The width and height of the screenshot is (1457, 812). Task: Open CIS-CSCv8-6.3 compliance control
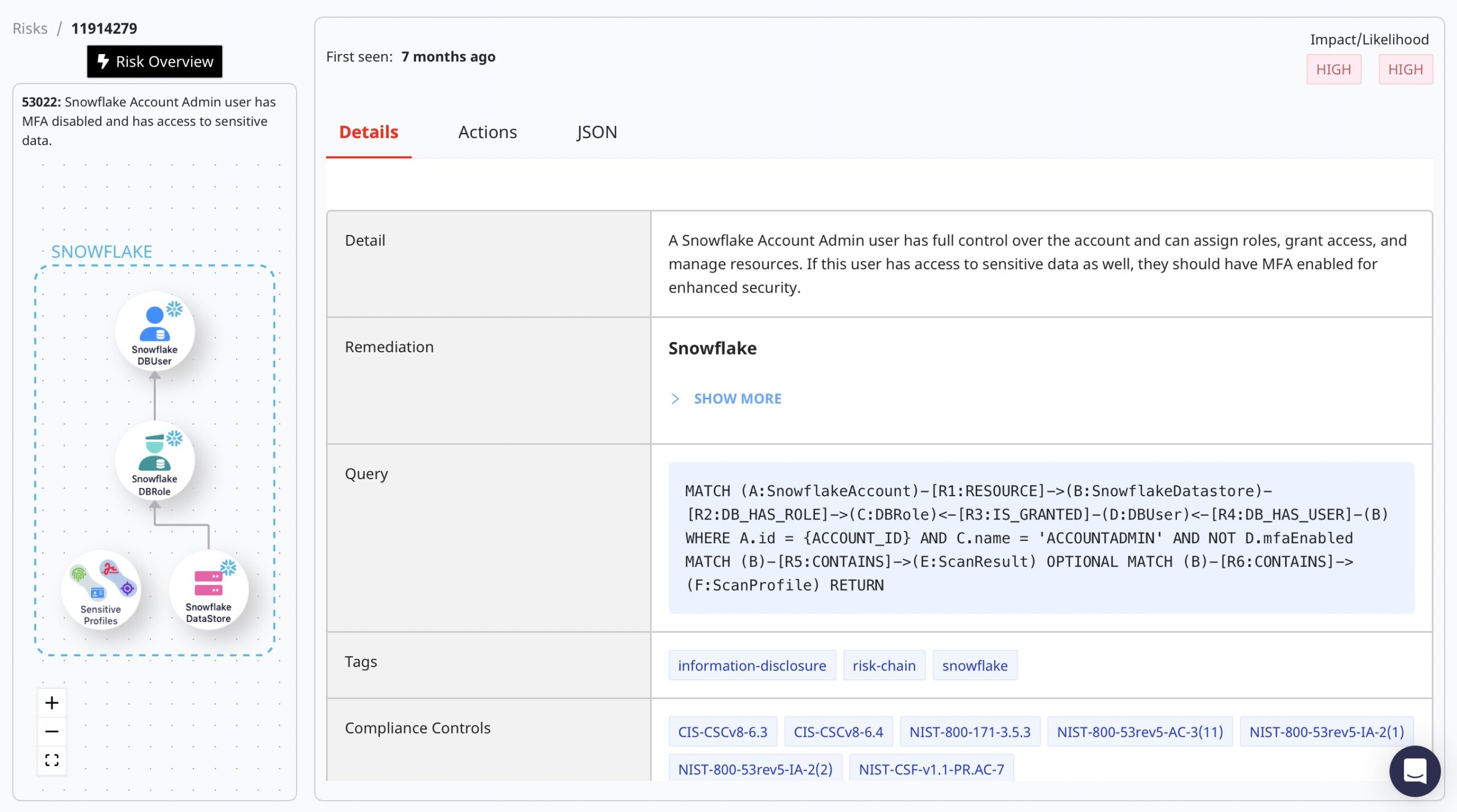723,732
